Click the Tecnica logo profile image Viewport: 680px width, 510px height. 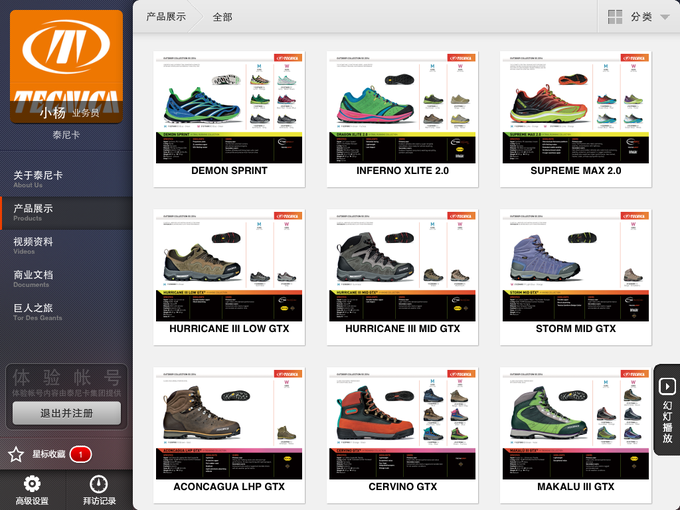click(66, 67)
